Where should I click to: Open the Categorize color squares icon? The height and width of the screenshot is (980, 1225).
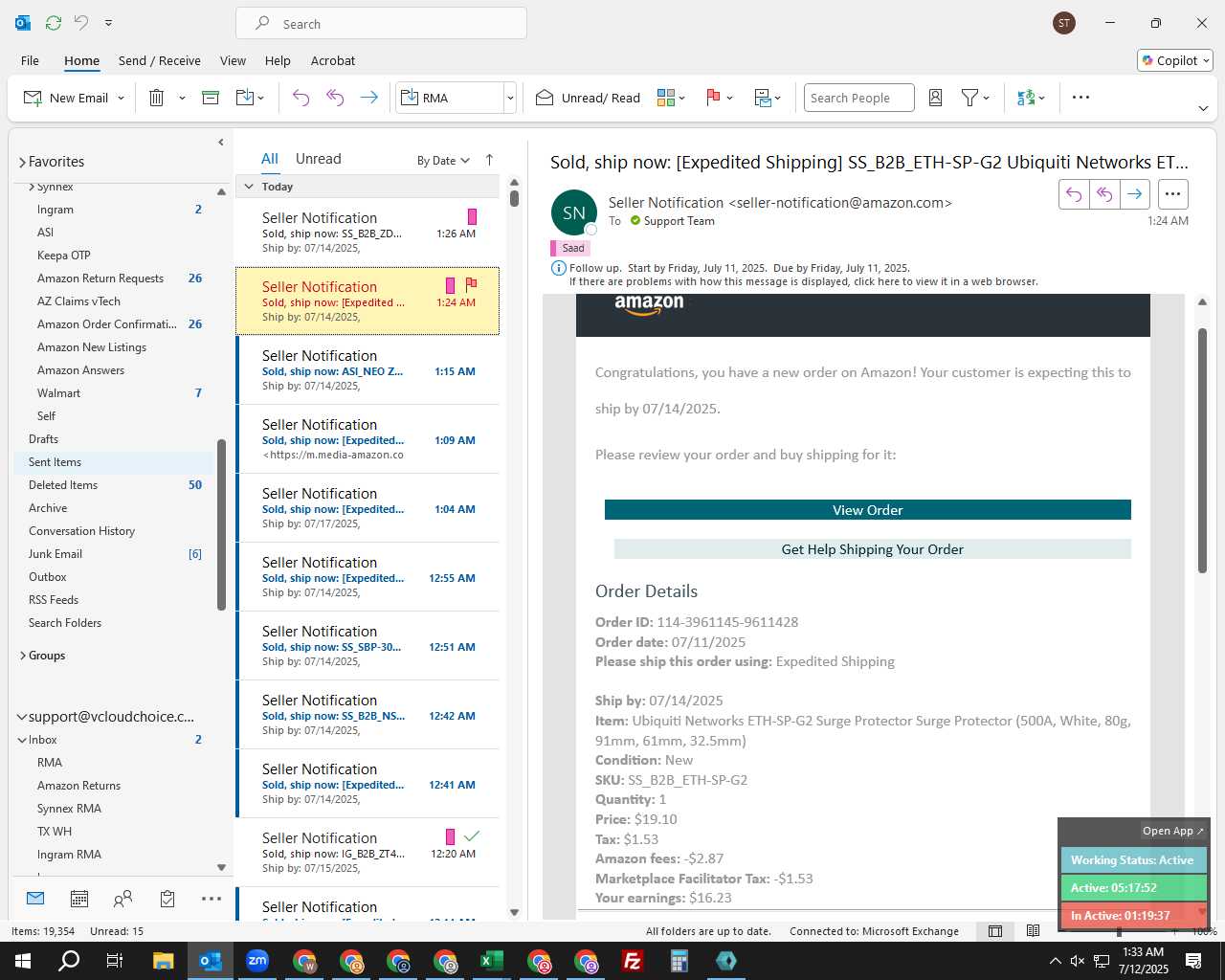pyautogui.click(x=666, y=98)
